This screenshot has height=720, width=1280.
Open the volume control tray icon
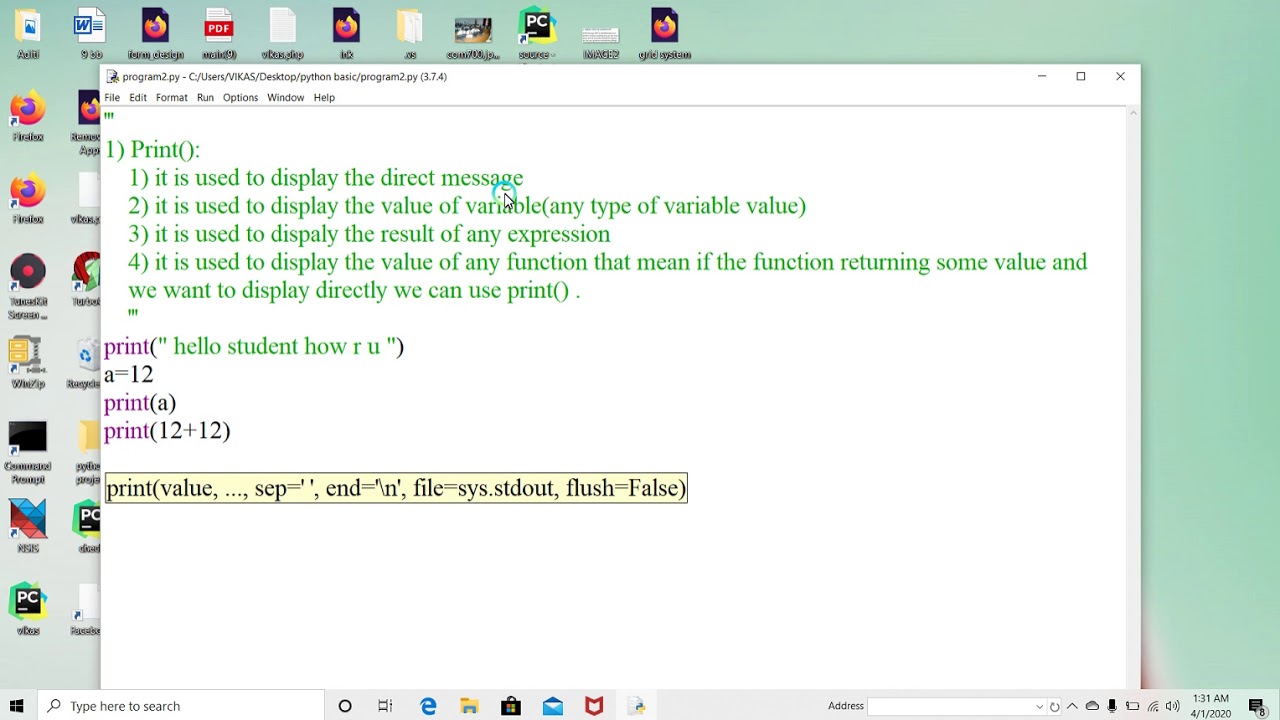(1173, 706)
